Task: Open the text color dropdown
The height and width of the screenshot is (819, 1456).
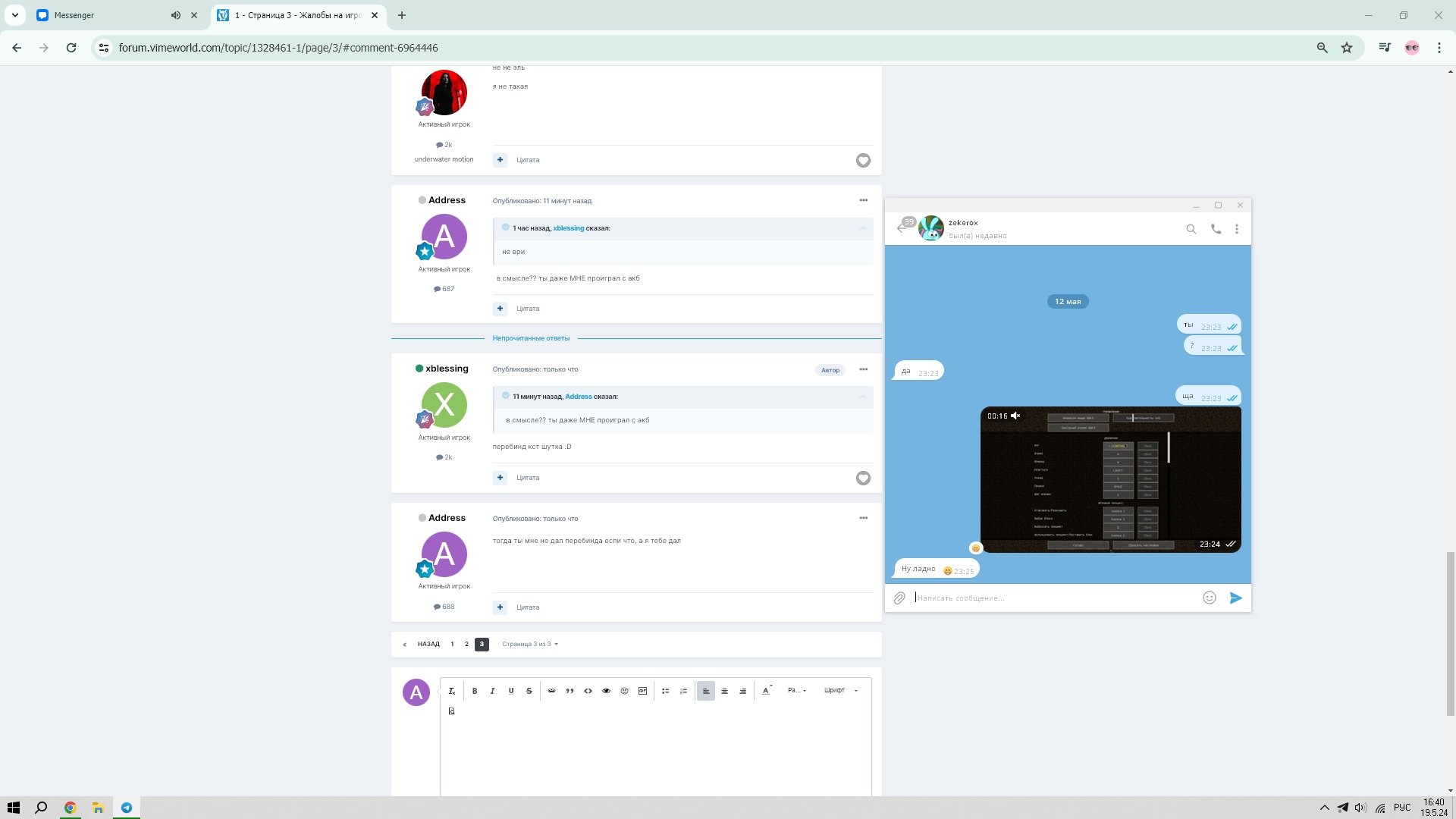Action: coord(767,691)
